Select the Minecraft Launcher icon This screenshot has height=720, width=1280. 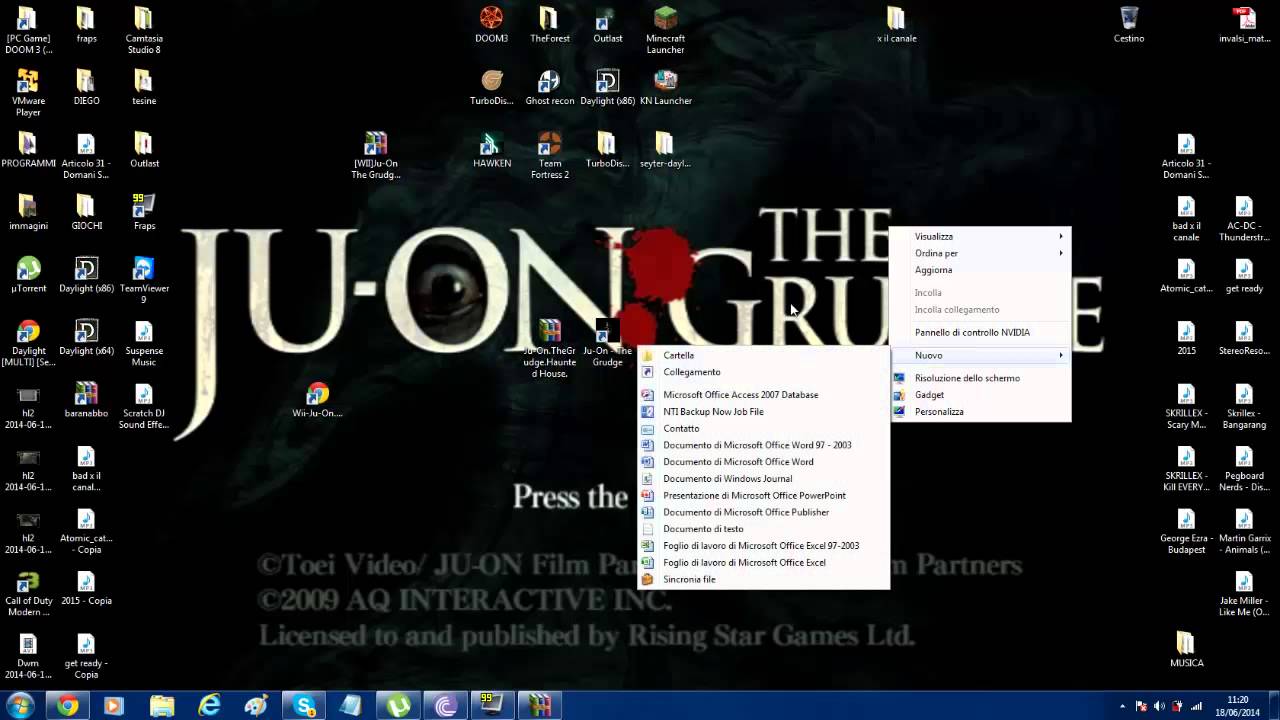point(665,30)
